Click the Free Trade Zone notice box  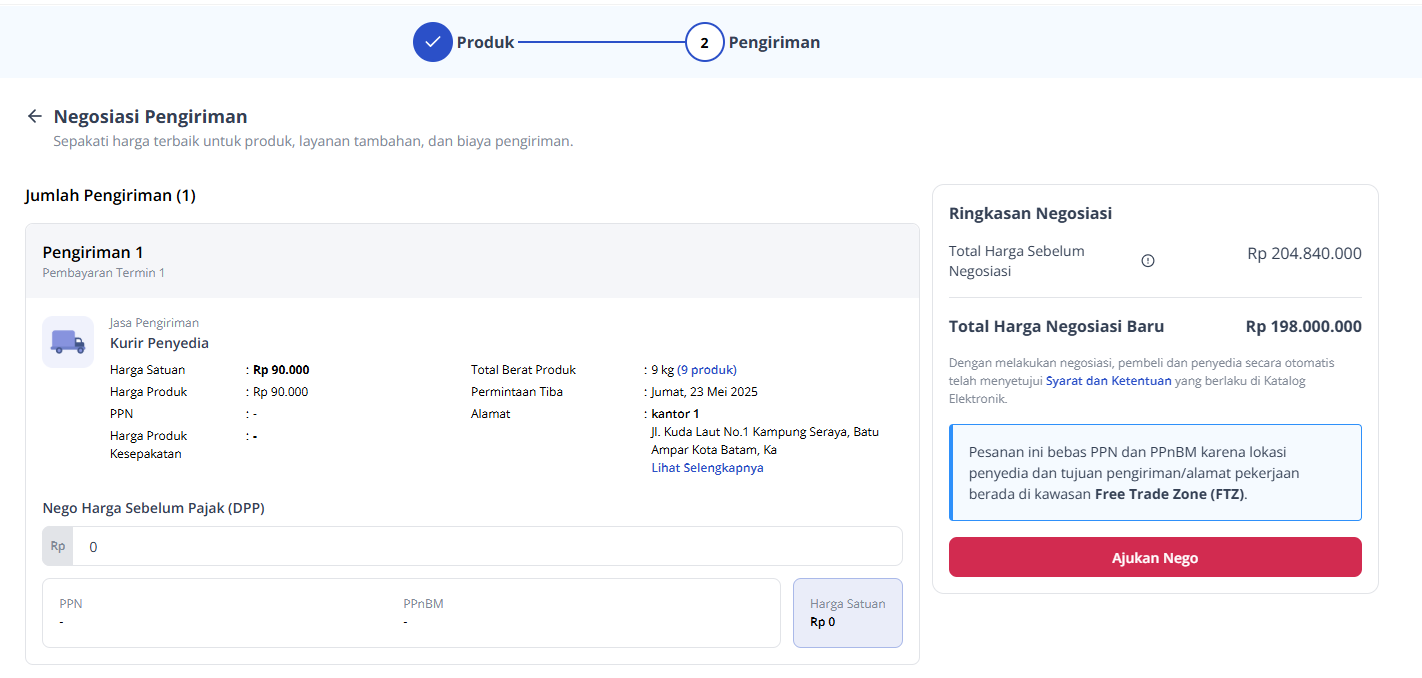tap(1155, 473)
